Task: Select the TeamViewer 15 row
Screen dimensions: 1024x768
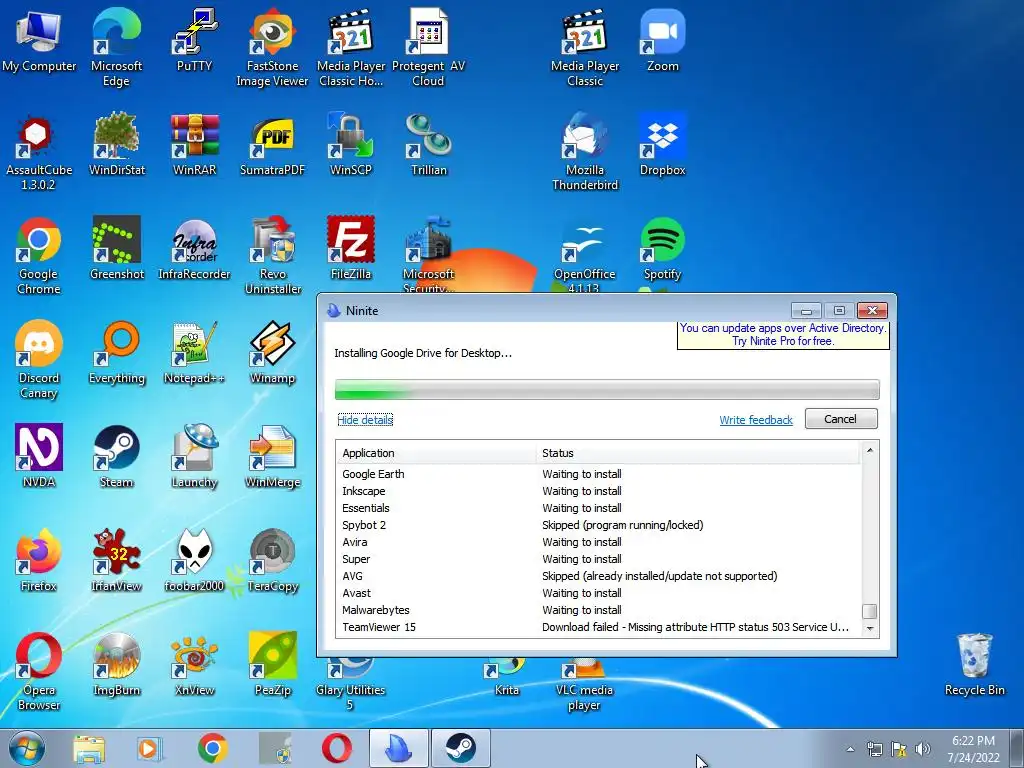Action: pos(599,627)
